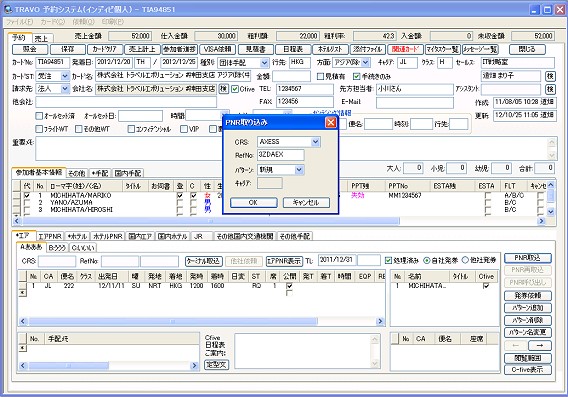Click the right arrow of the flight segment table scrollbar

[x=380, y=321]
